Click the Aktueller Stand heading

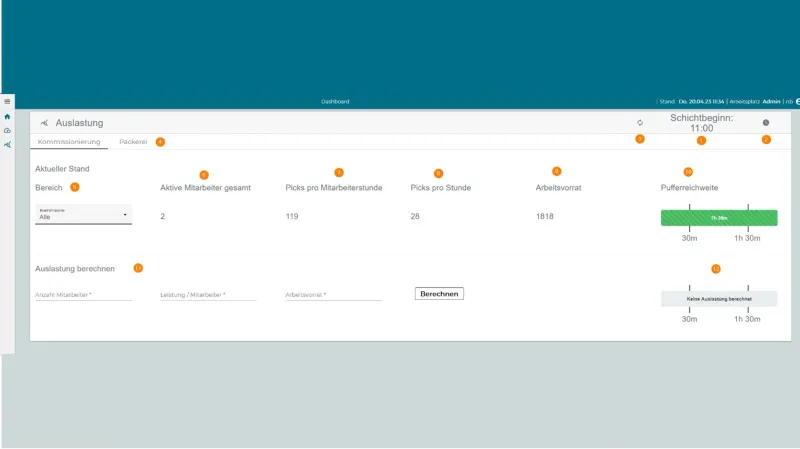(62, 169)
